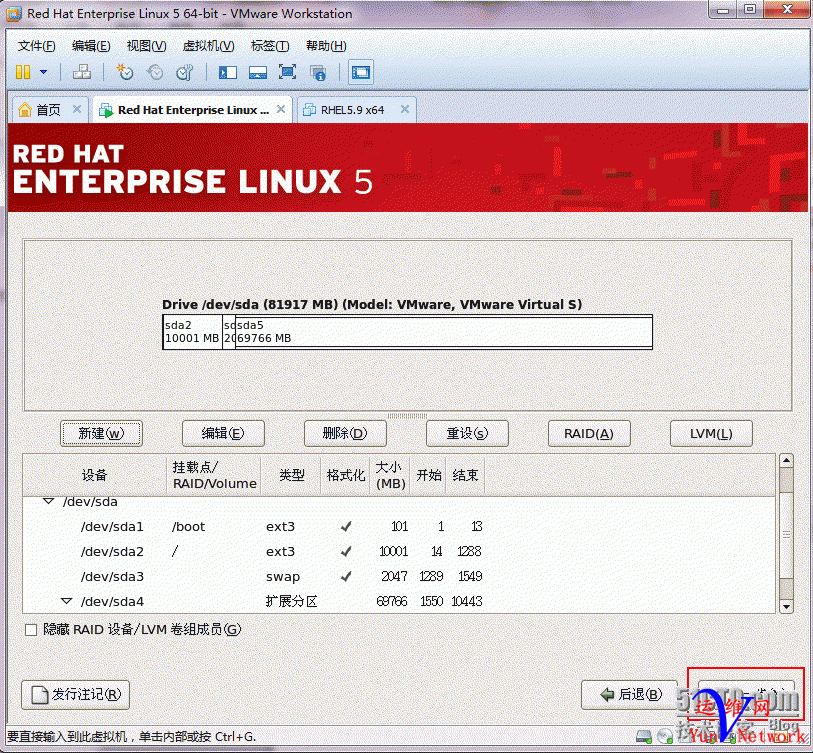
Task: Take a snapshot of the virtual machine
Action: (x=124, y=72)
